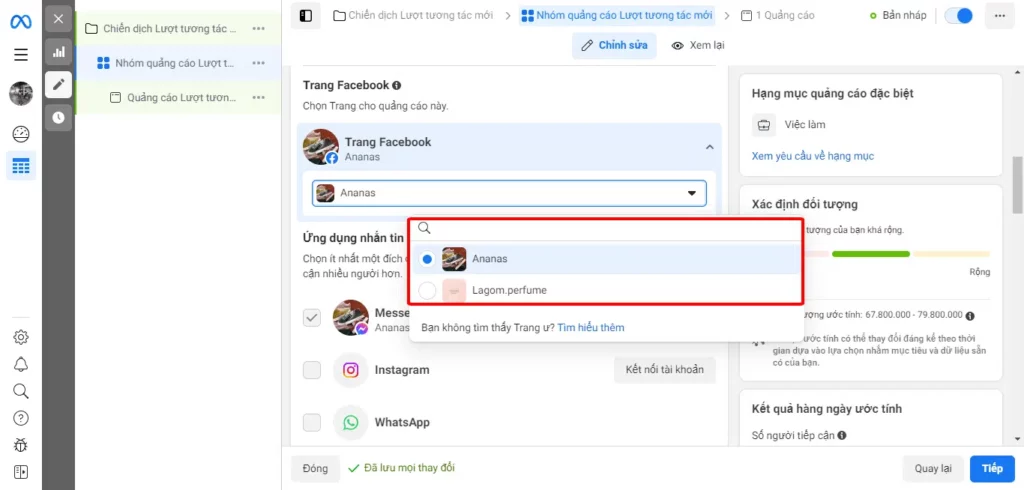Click the Đã lưu mọi thay đổi status
Viewport: 1024px width, 490px height.
[x=402, y=468]
